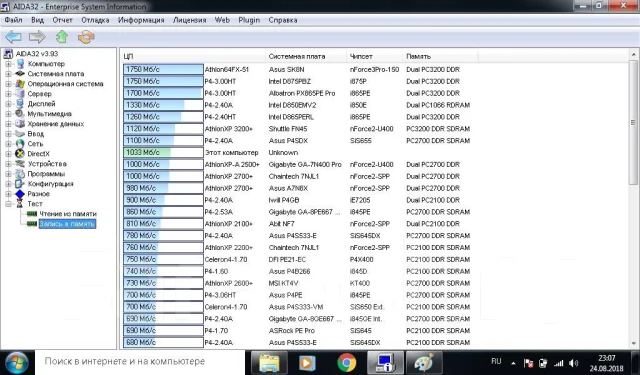640x375 pixels.
Task: Click the green Up arrow toolbar icon
Action: click(x=62, y=37)
